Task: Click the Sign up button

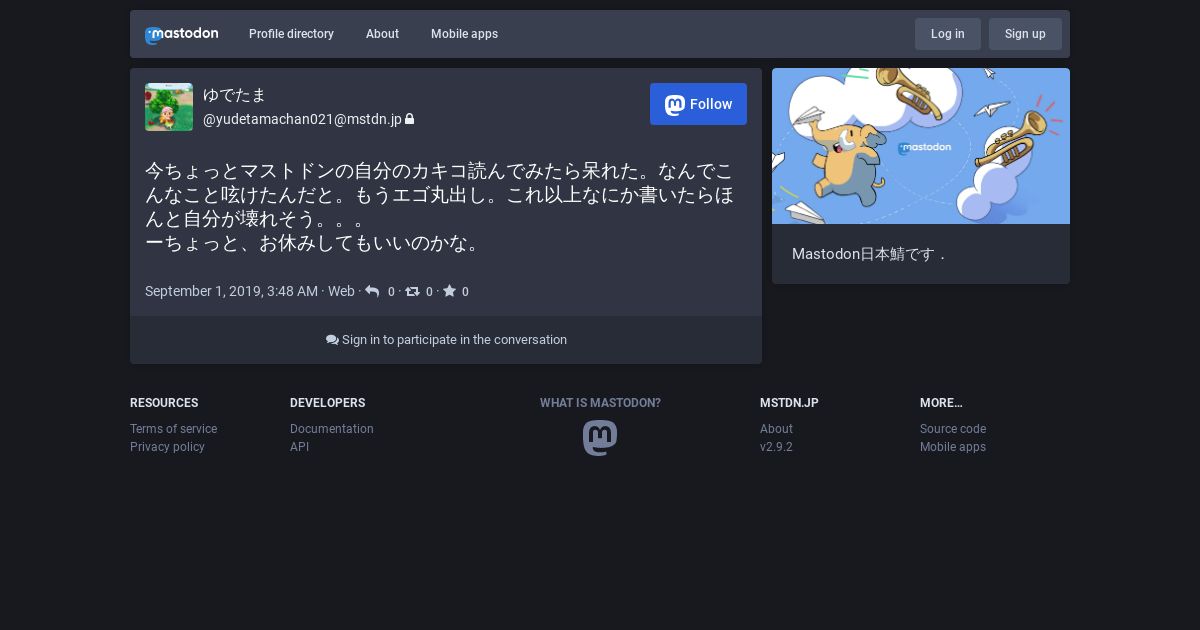Action: [x=1025, y=34]
